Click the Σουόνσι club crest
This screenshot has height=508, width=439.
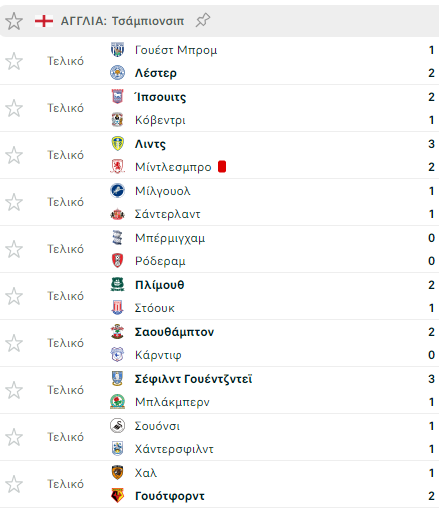click(x=117, y=426)
